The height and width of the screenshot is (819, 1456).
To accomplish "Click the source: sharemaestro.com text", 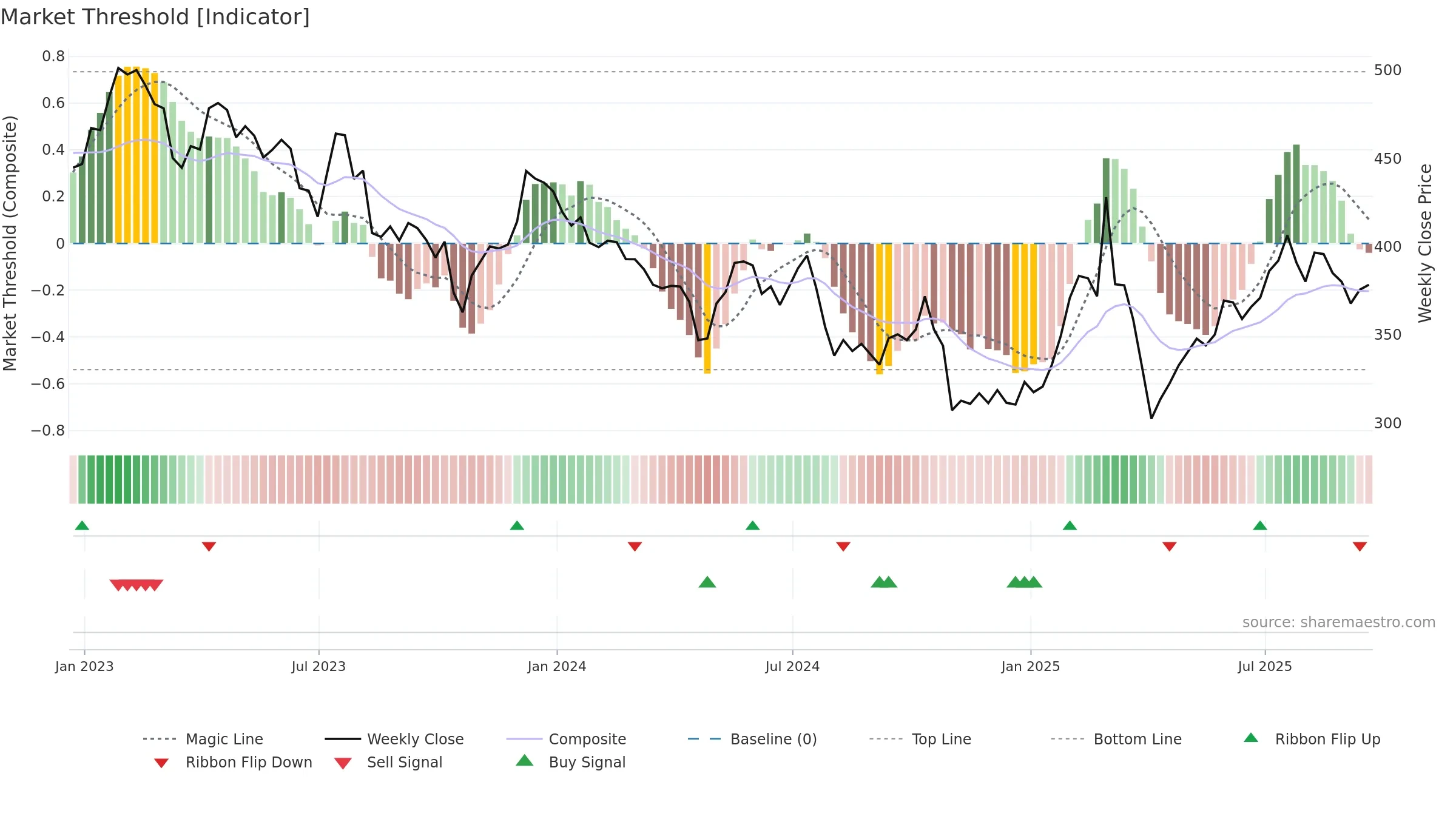I will click(1339, 622).
